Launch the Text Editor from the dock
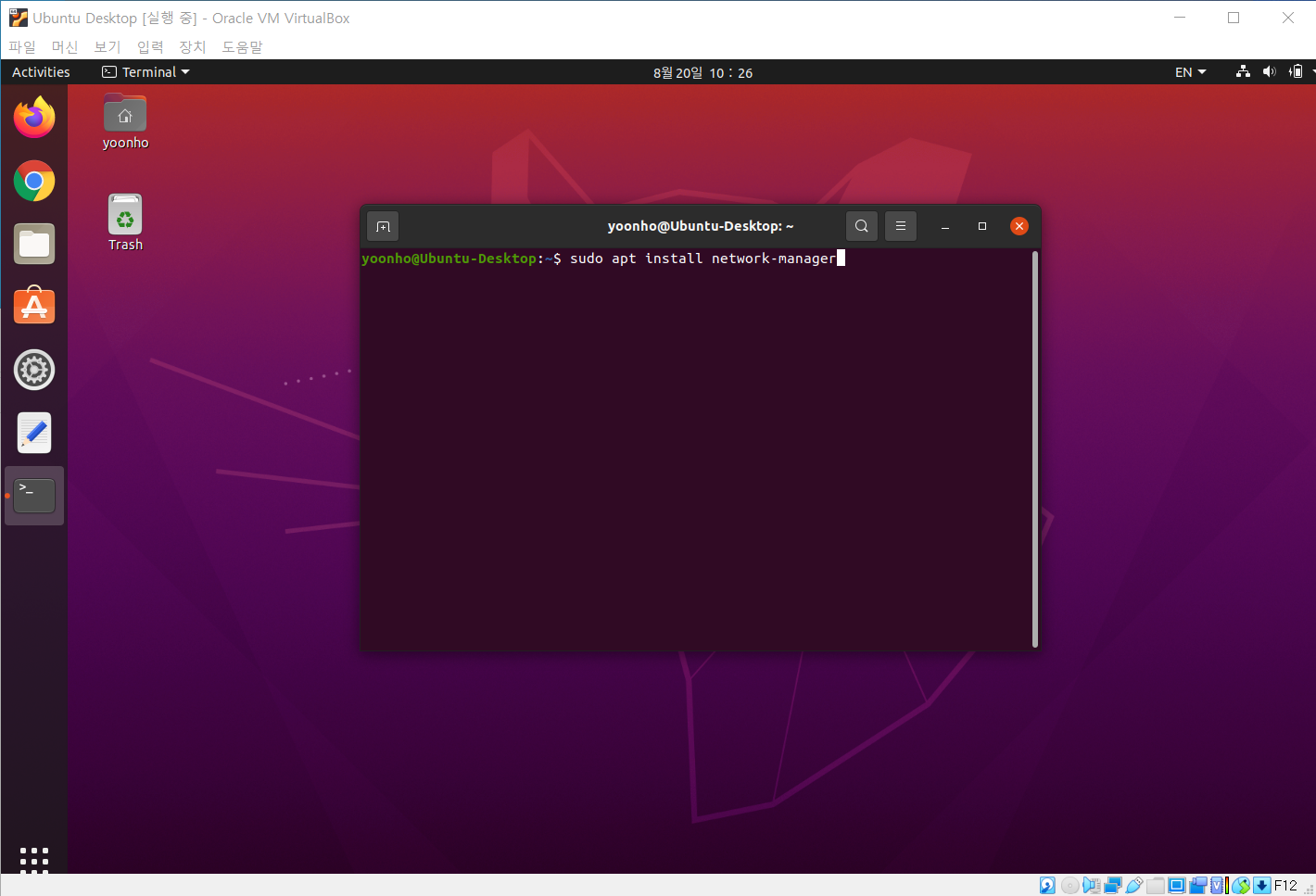The width and height of the screenshot is (1316, 896). tap(34, 433)
